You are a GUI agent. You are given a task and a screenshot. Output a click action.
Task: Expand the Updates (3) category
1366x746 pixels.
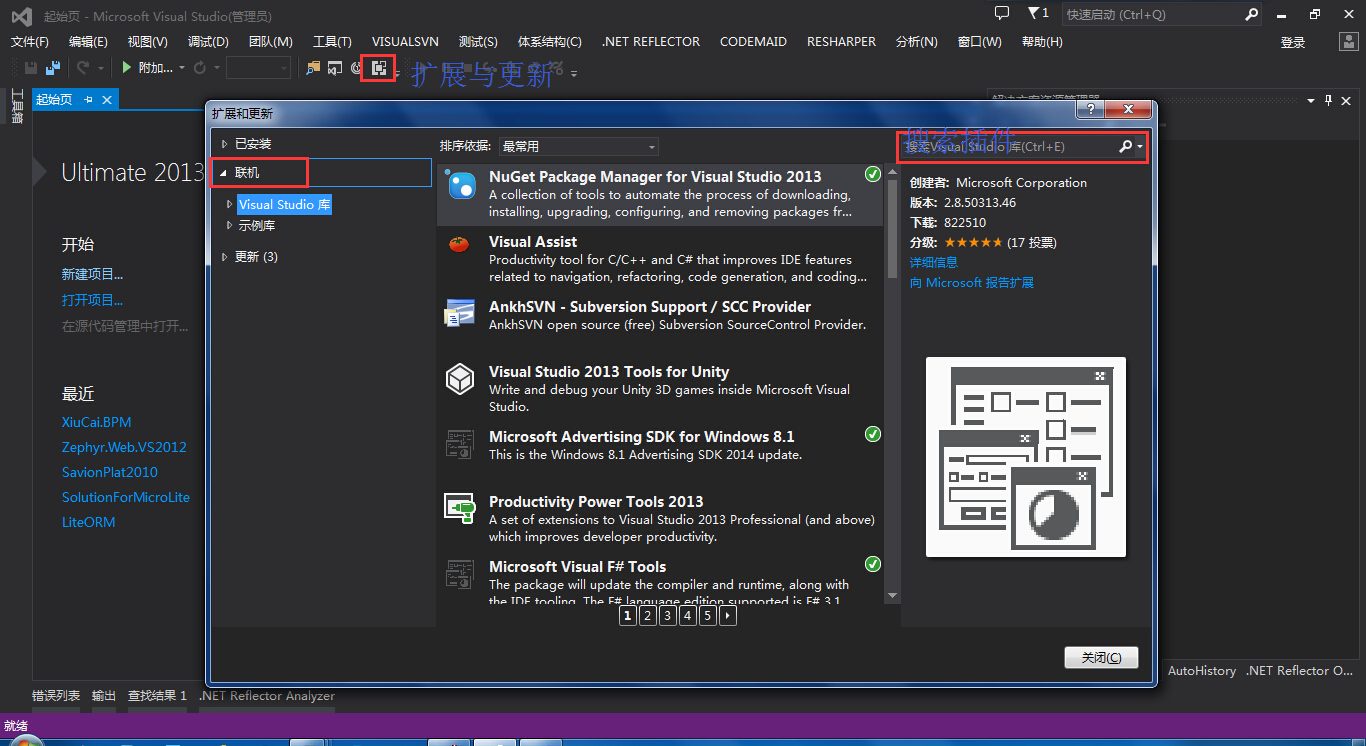(x=225, y=257)
